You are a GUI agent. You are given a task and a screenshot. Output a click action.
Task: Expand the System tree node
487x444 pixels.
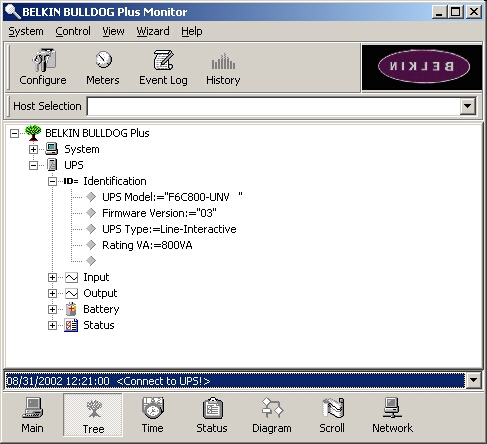click(33, 149)
